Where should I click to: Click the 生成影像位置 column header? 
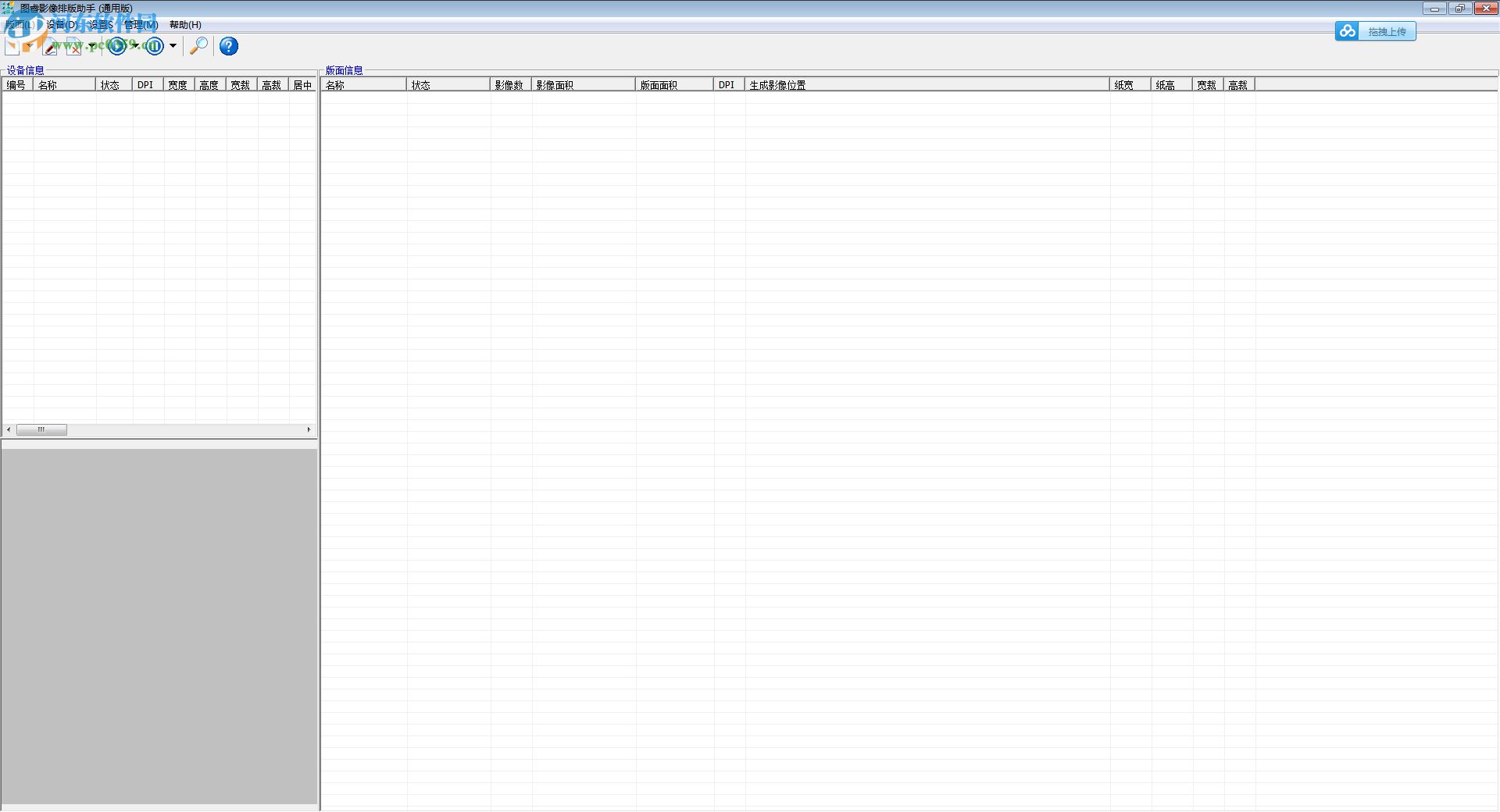[927, 85]
